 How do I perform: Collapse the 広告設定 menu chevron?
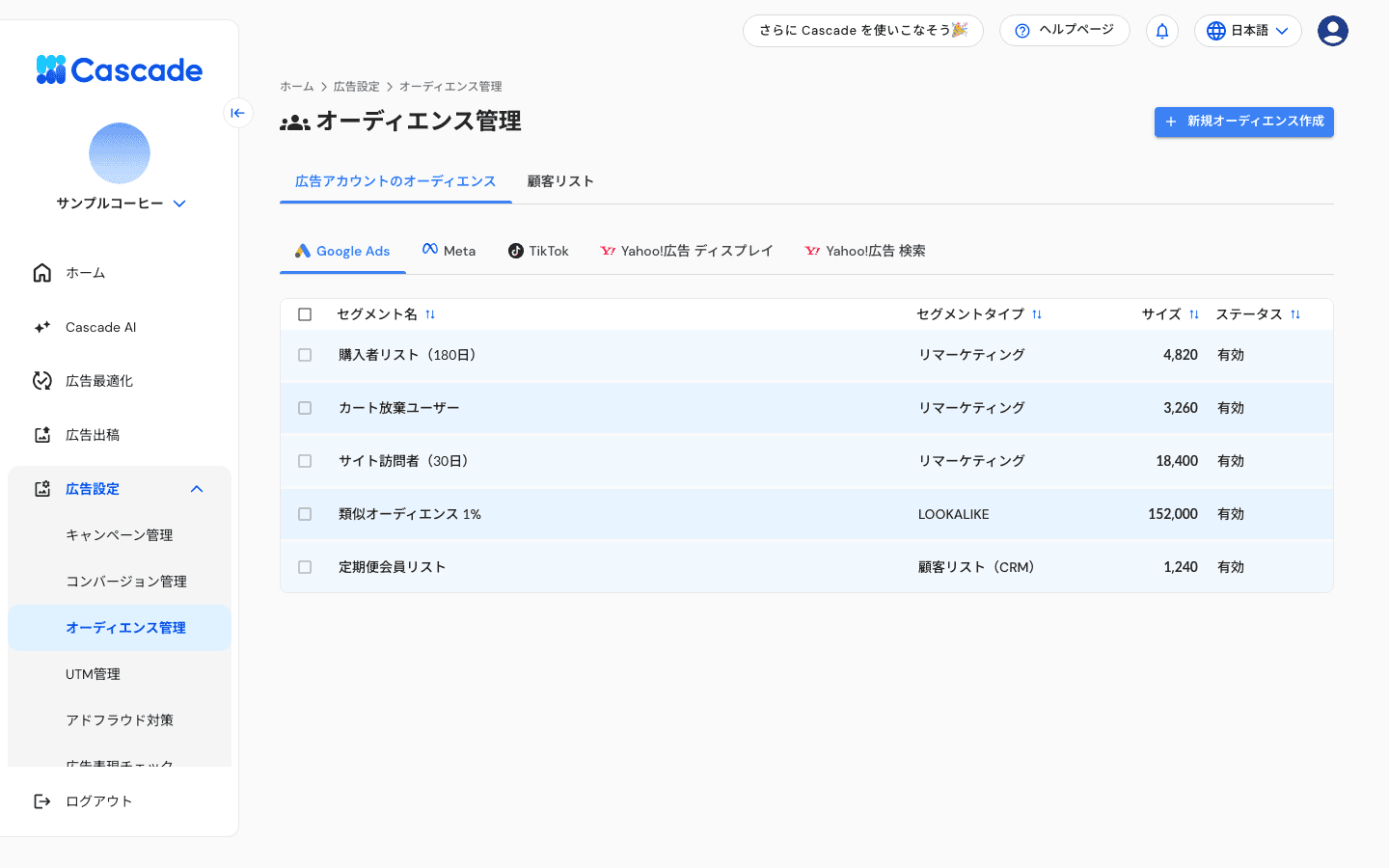(x=197, y=489)
